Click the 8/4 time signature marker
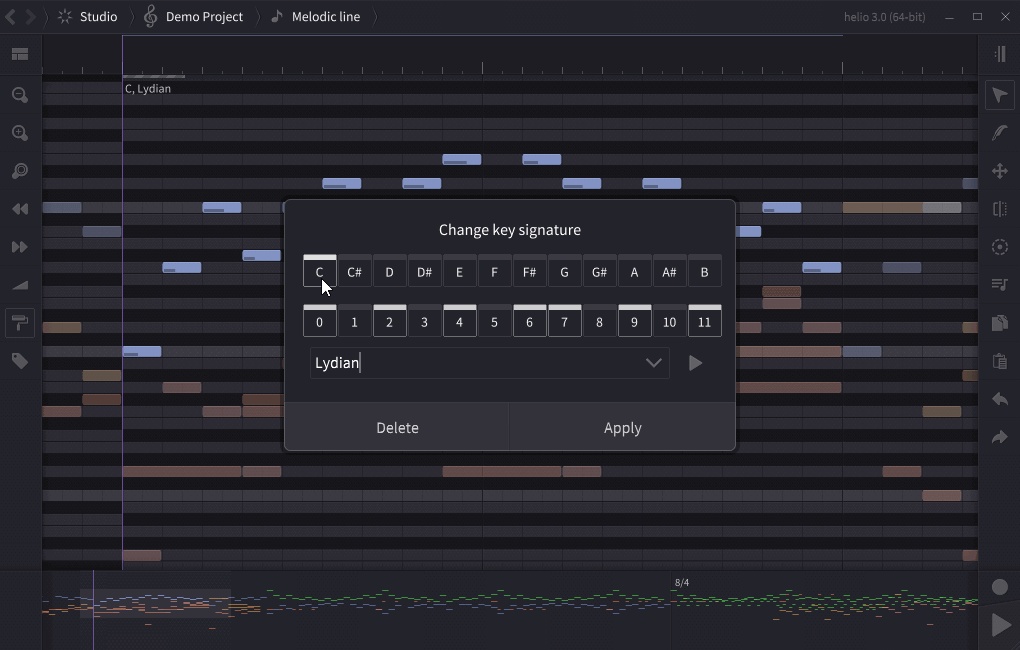 682,583
